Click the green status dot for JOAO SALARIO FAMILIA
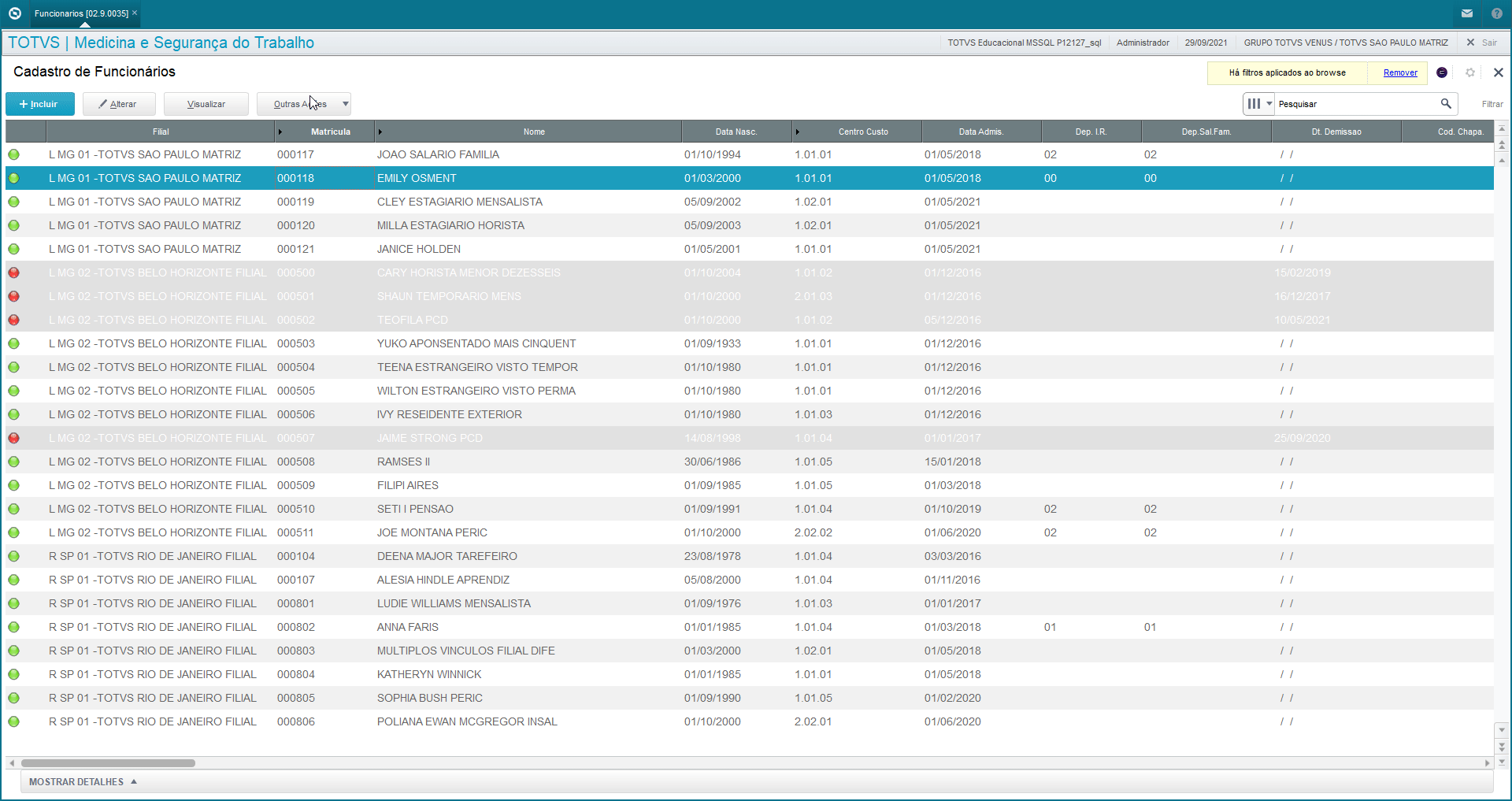Viewport: 1512px width, 801px height. click(x=14, y=154)
